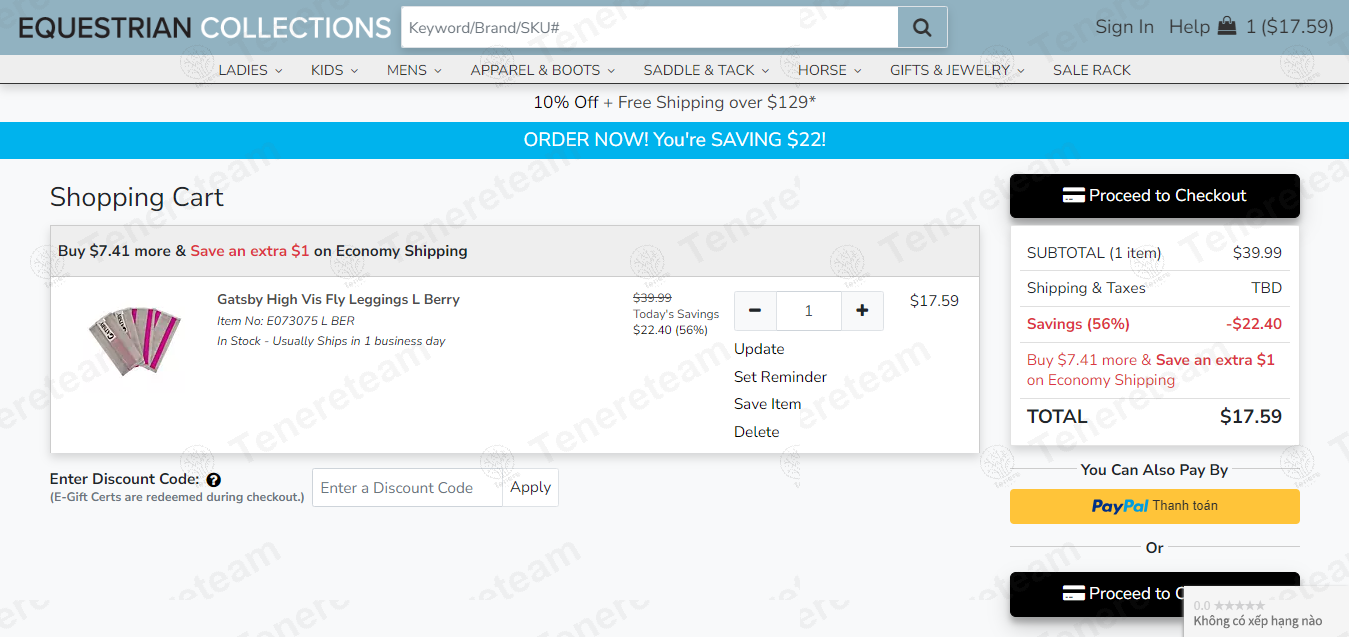Expand the Kids category dropdown

point(334,70)
